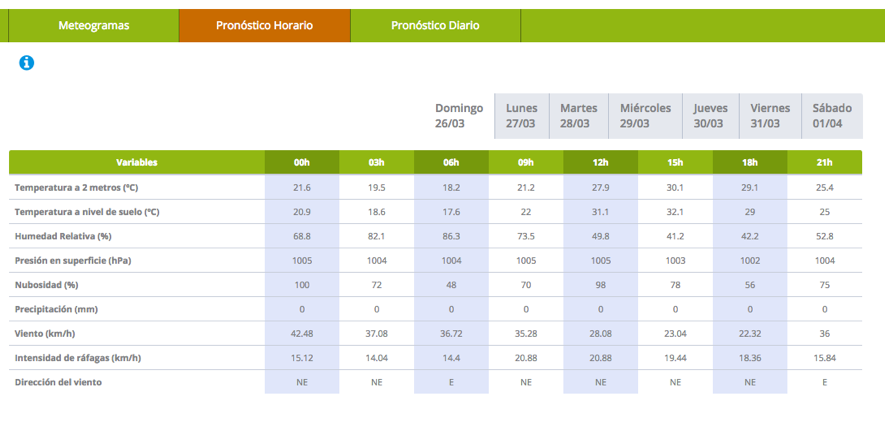Click the Presión en superficie (hPa) label

click(x=73, y=261)
